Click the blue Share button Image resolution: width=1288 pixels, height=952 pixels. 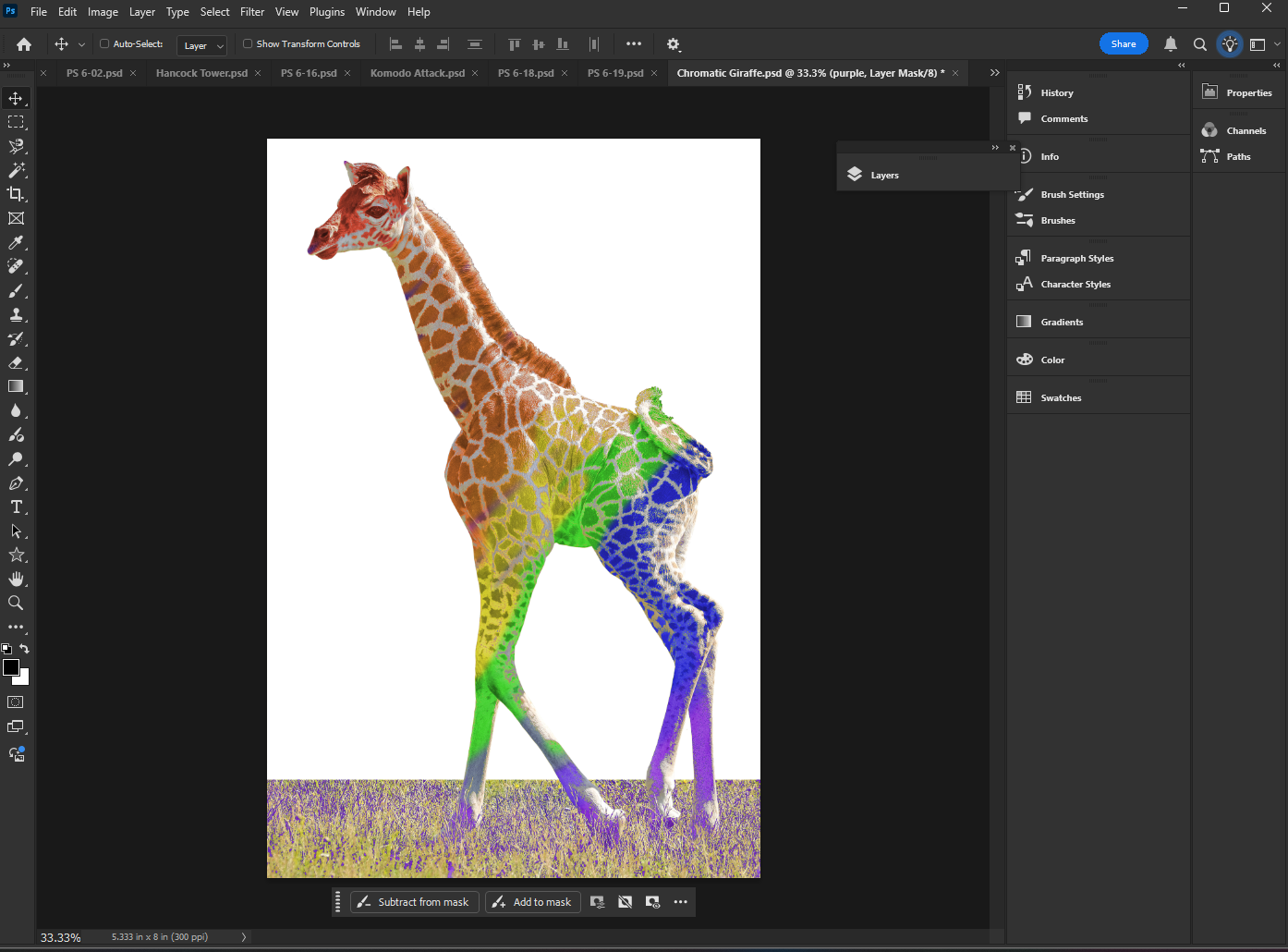[x=1124, y=43]
